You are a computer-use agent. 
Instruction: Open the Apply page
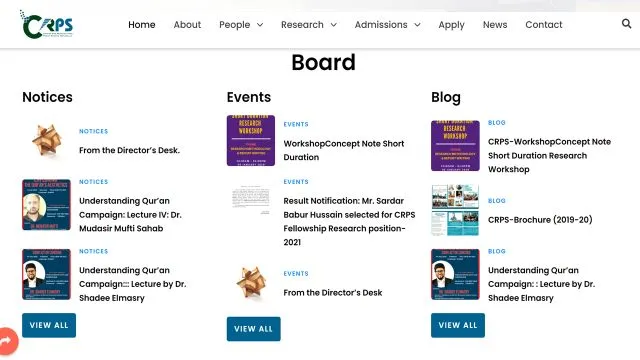[x=451, y=25]
